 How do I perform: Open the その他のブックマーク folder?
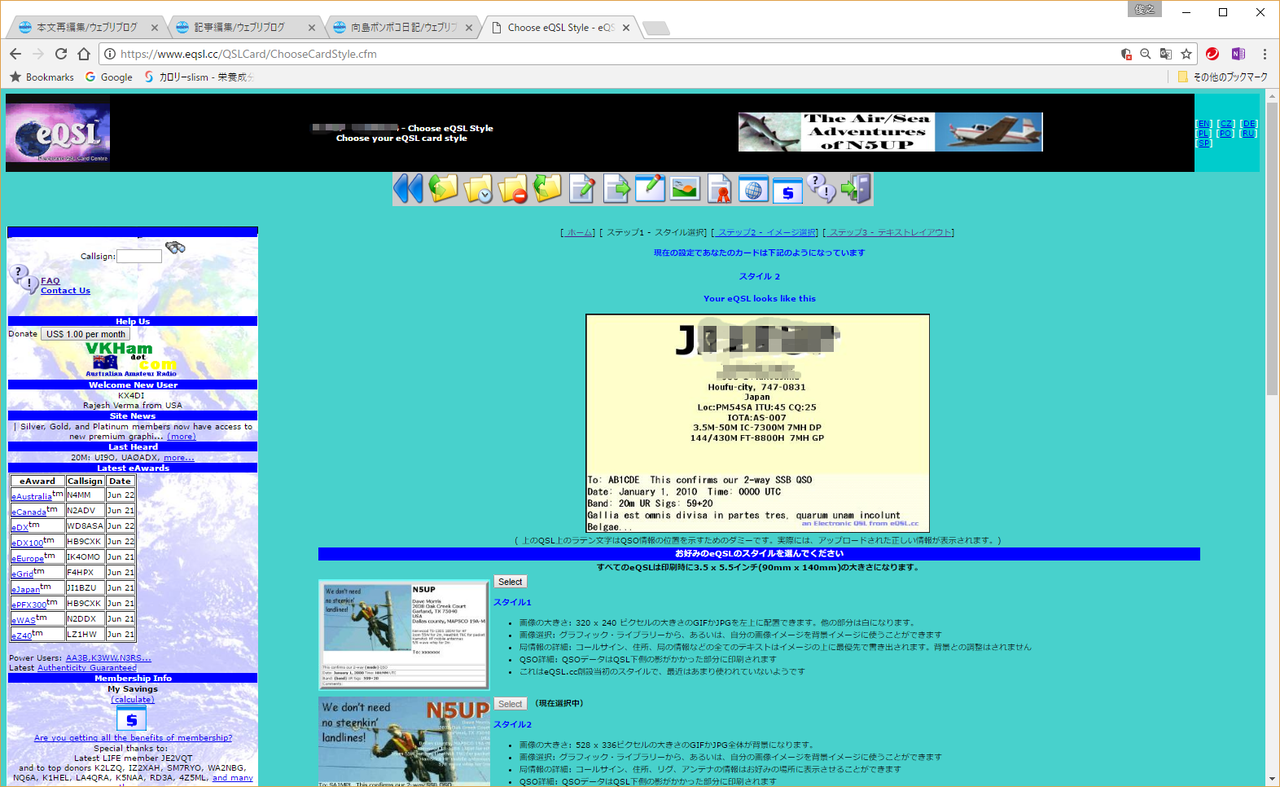pyautogui.click(x=1222, y=77)
